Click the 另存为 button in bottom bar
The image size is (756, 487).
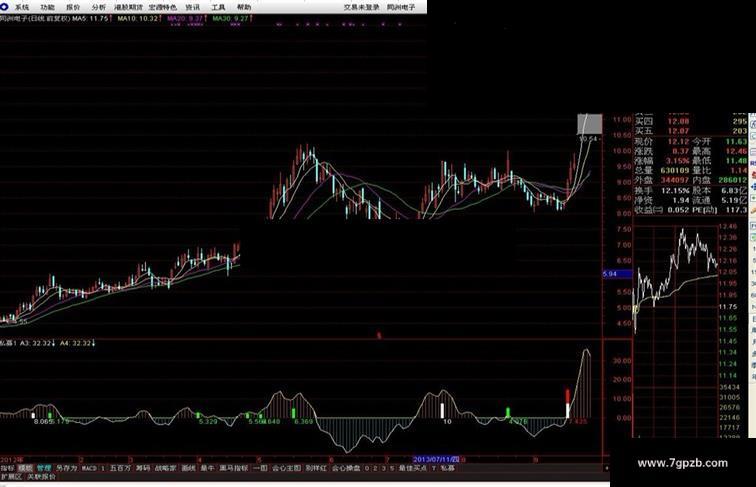click(66, 468)
